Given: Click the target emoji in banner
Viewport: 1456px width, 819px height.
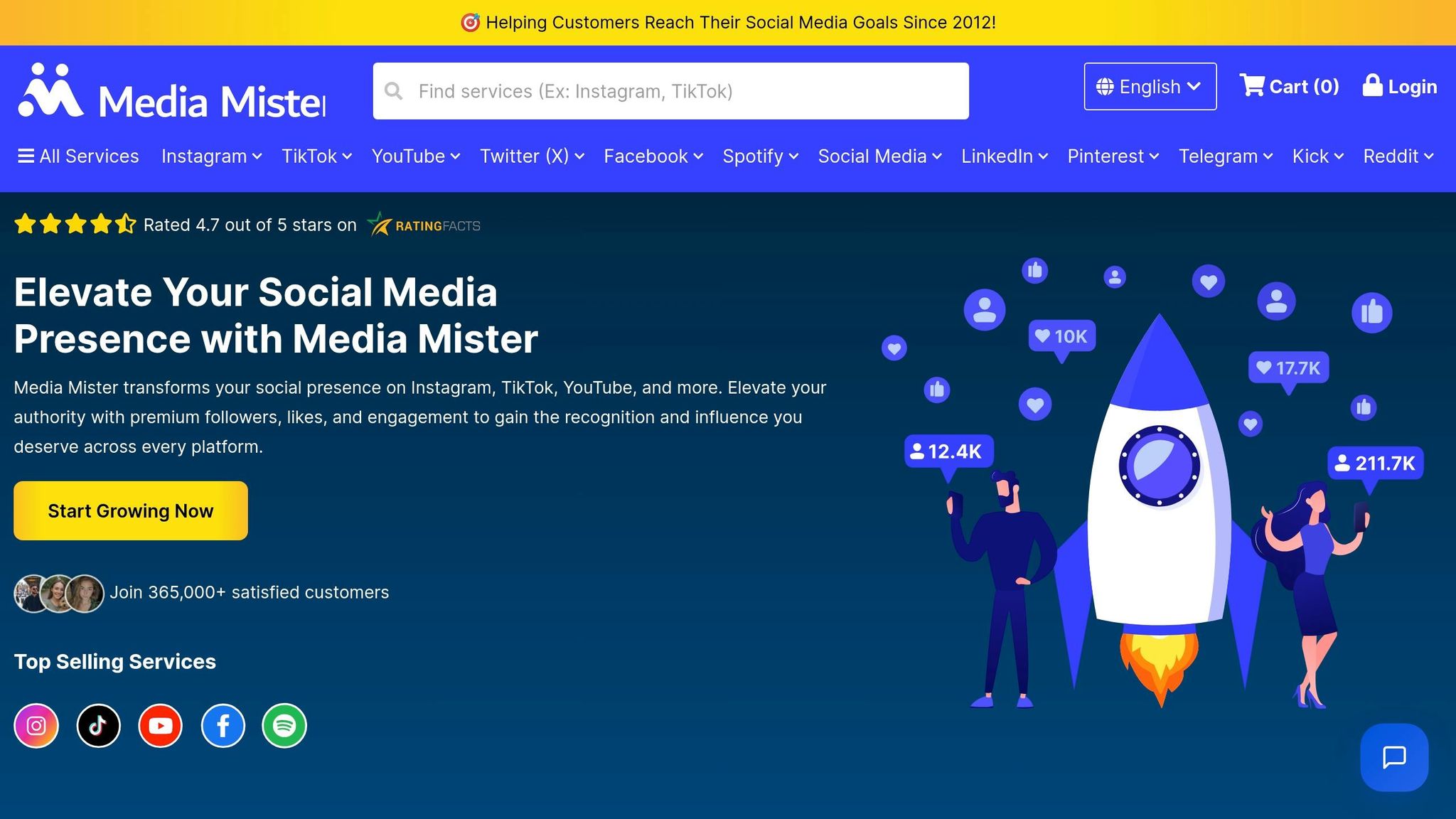Looking at the screenshot, I should click(470, 23).
